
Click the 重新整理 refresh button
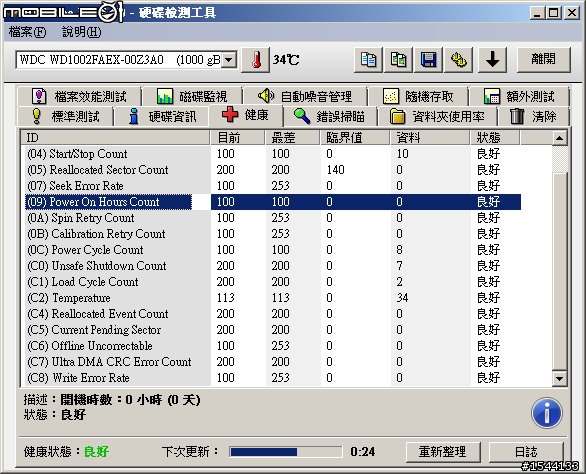click(x=443, y=452)
